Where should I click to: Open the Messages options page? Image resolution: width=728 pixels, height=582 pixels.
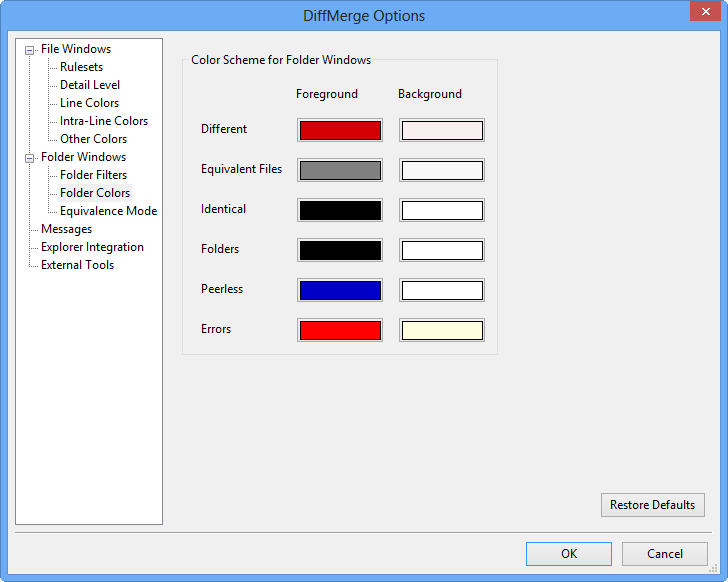66,229
